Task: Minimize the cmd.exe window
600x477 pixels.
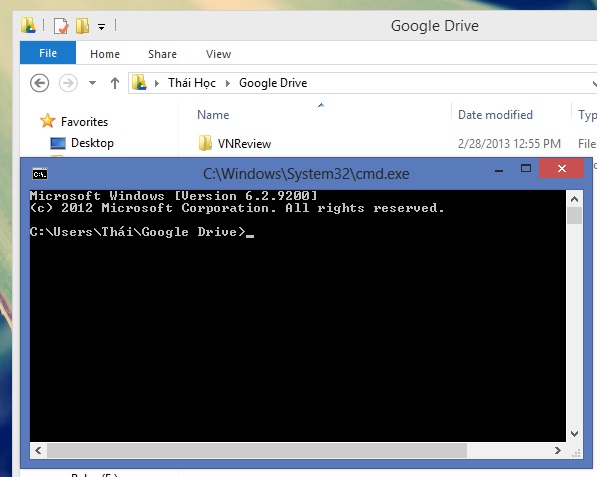Action: (499, 169)
